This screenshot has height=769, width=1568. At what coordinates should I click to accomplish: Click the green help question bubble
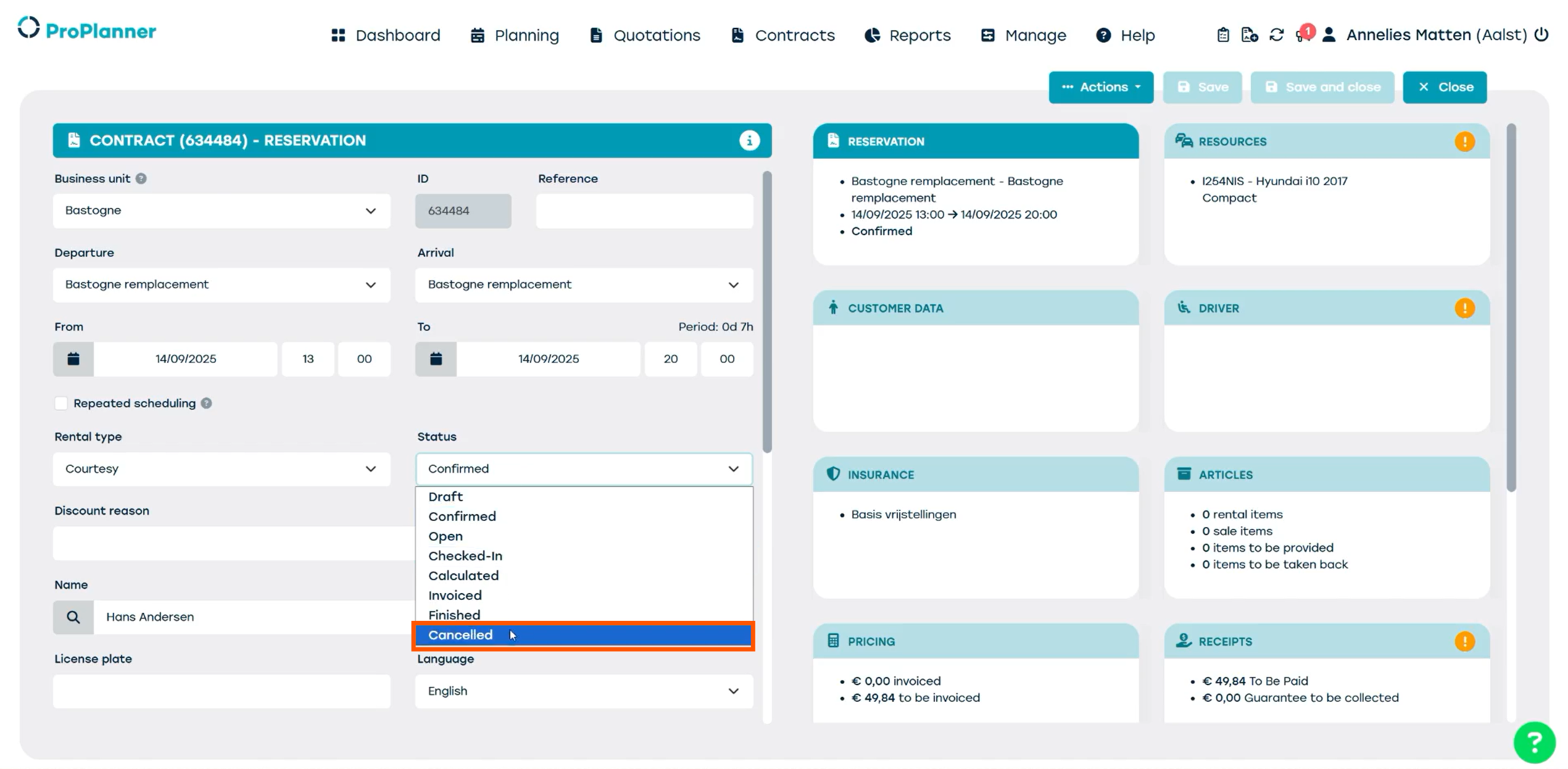click(x=1533, y=742)
